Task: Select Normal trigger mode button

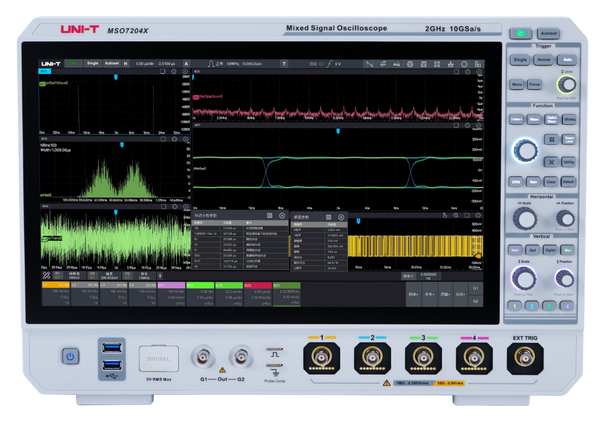Action: [543, 60]
